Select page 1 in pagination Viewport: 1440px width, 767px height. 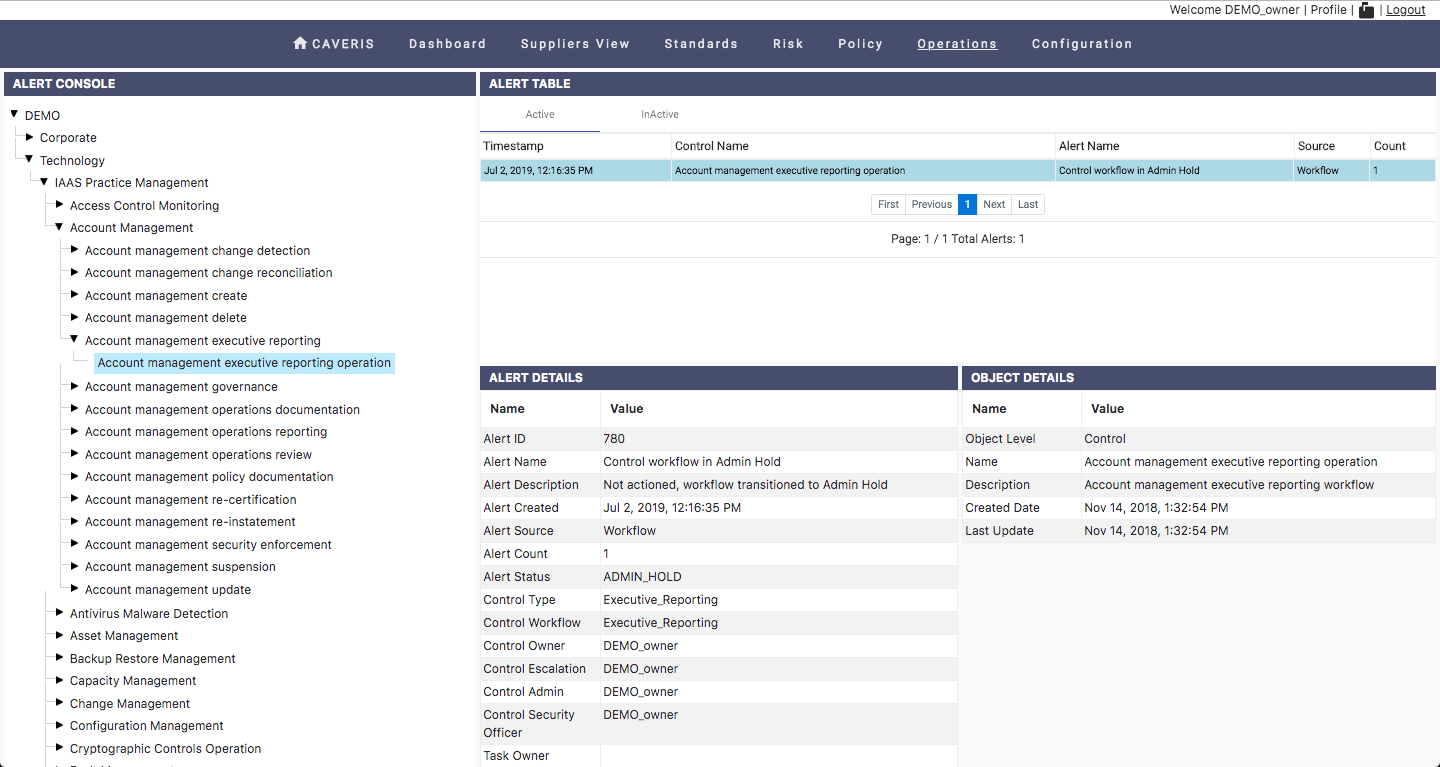[967, 204]
